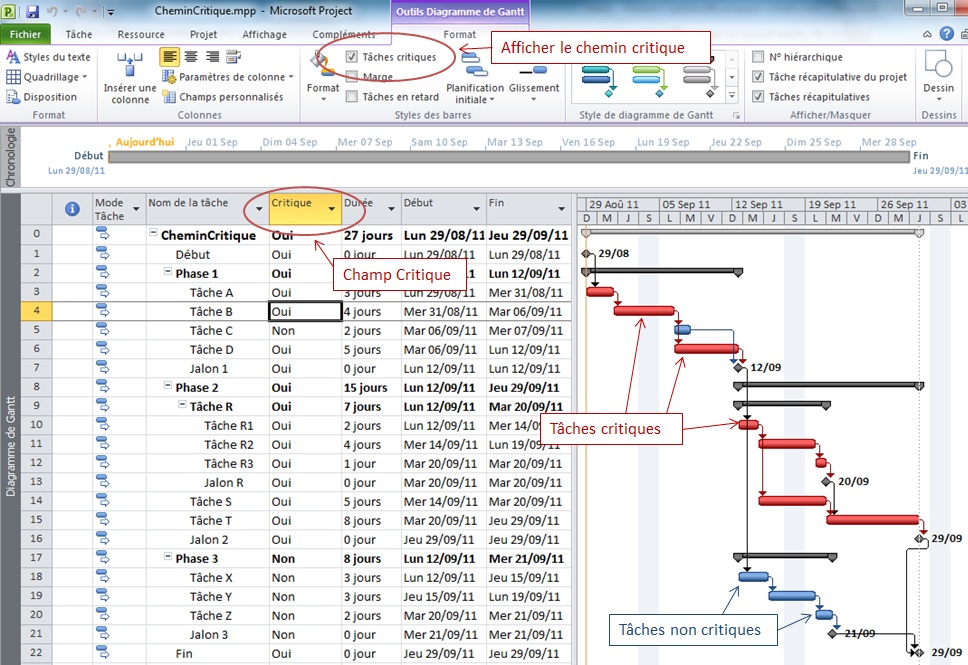Enable the Marge checkbox
Screen dimensions: 968x665
(352, 77)
